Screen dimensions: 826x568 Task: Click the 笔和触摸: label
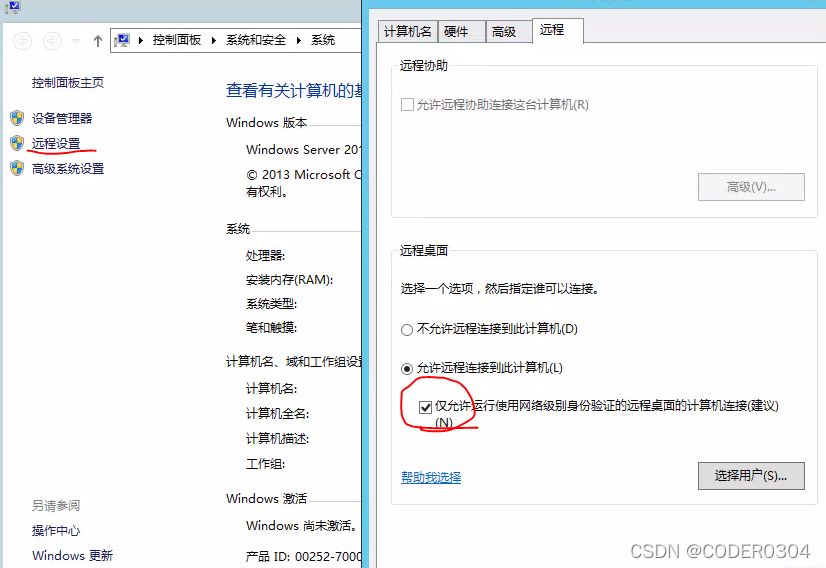coord(271,327)
